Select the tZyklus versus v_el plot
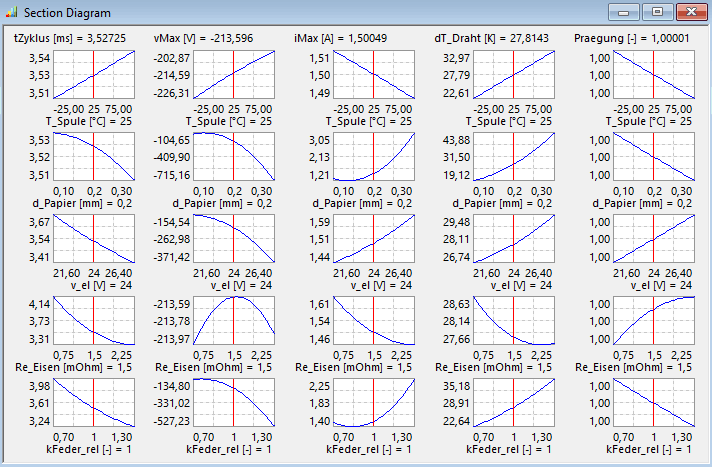Screen dimensions: 712x467 tap(94, 238)
